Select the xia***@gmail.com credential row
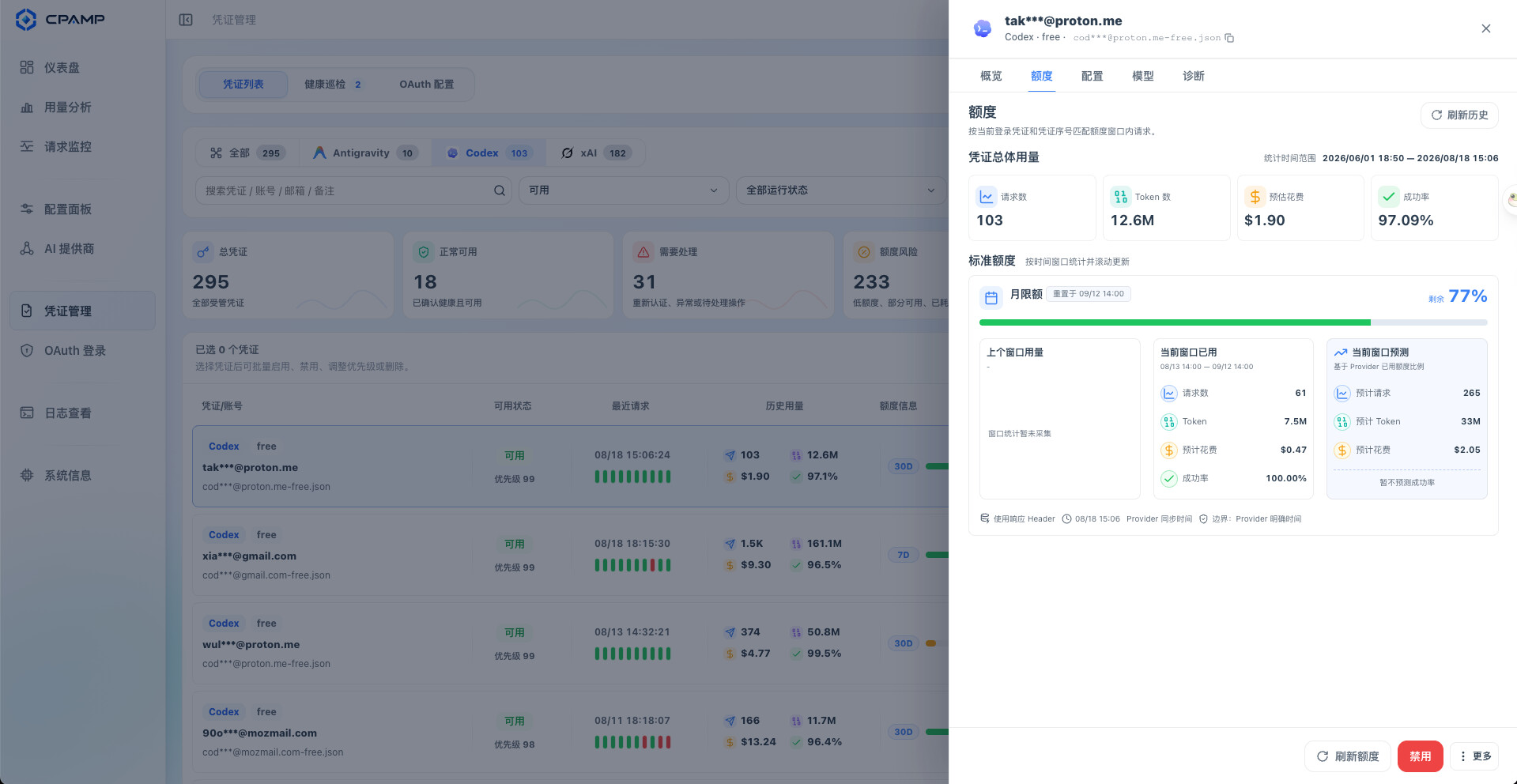 (x=569, y=555)
